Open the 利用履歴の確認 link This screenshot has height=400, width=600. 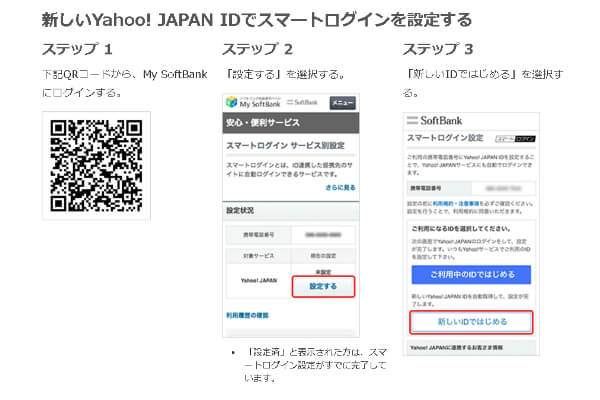tap(247, 315)
